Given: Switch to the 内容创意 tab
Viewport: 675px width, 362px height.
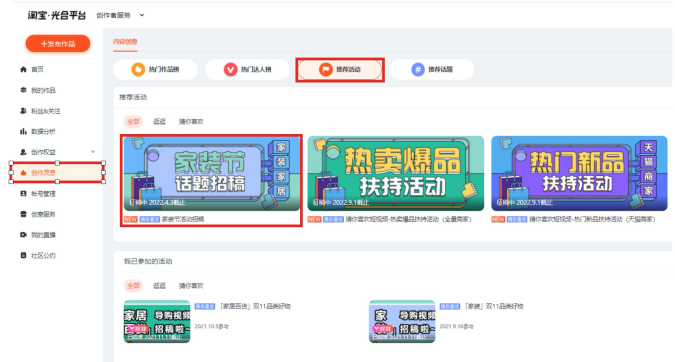Looking at the screenshot, I should click(x=125, y=42).
